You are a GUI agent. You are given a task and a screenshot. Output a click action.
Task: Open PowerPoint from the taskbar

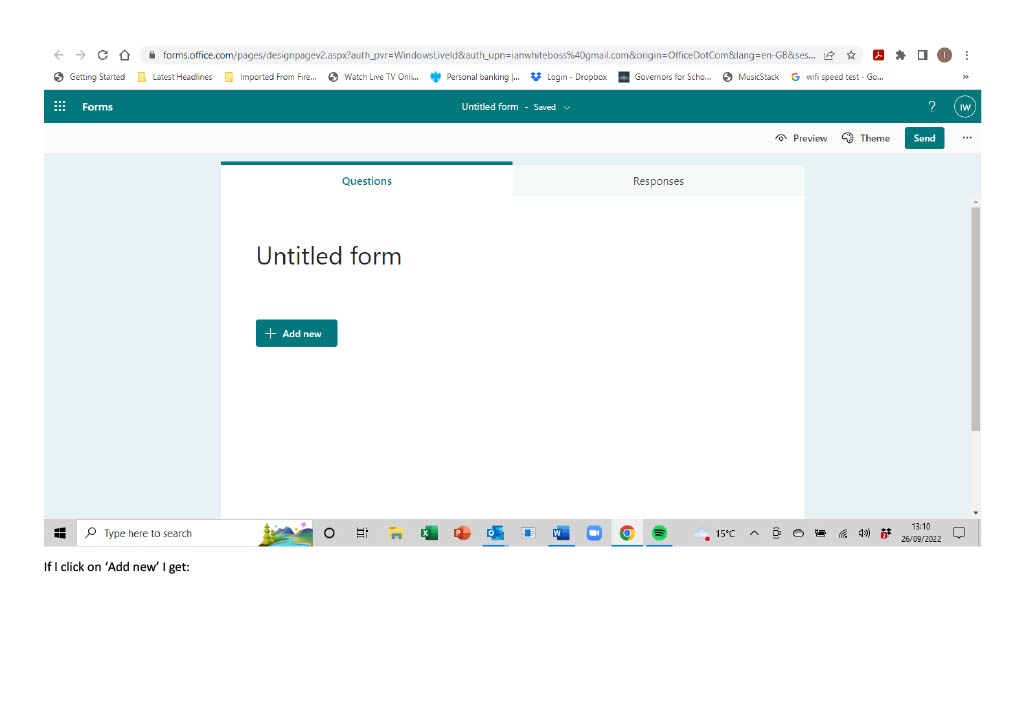(462, 533)
